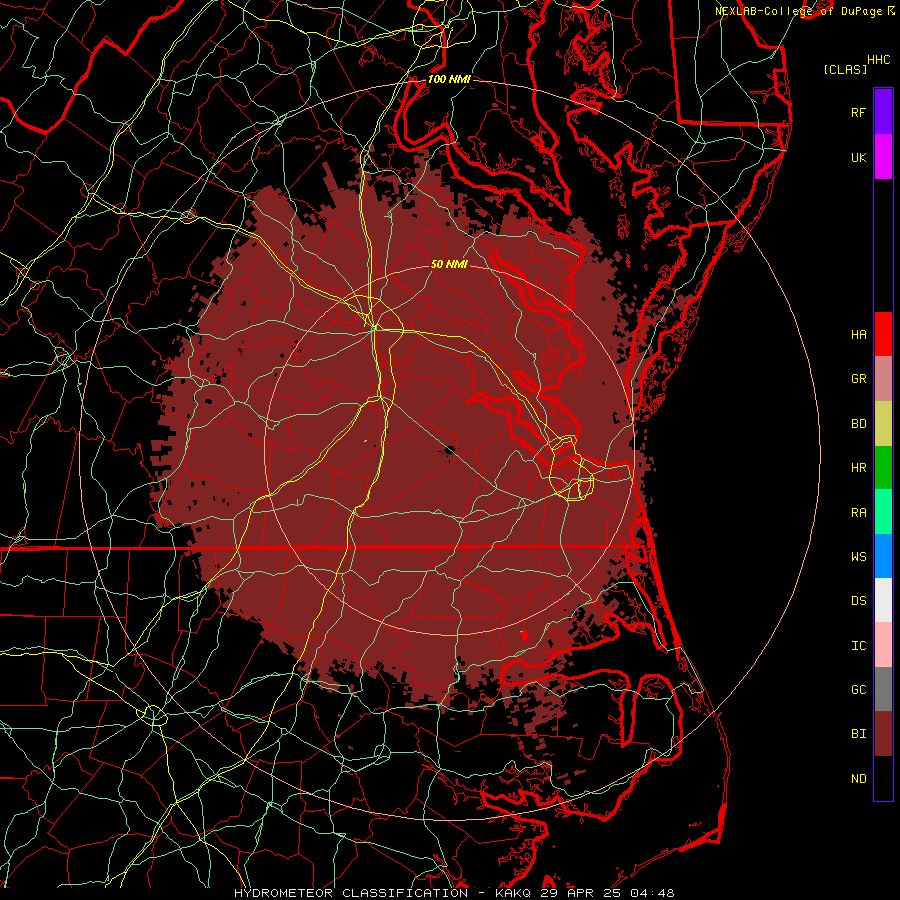This screenshot has height=900, width=900.
Task: Click the WS blue legend swatch
Action: click(883, 556)
